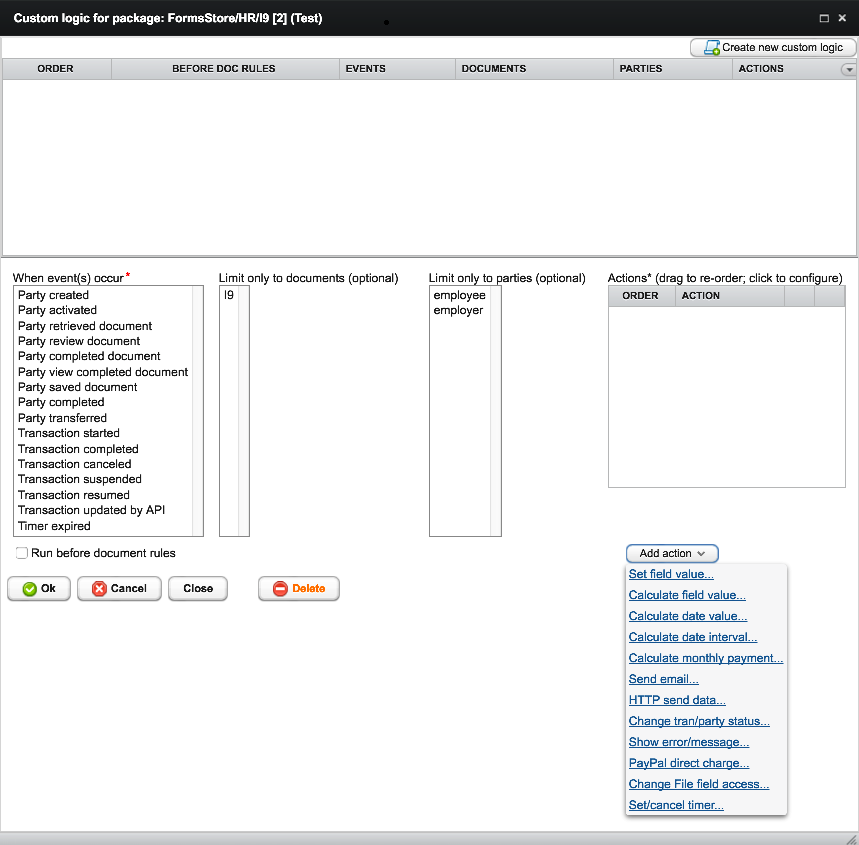Maximize the custom logic dialog window
859x845 pixels.
pos(824,18)
